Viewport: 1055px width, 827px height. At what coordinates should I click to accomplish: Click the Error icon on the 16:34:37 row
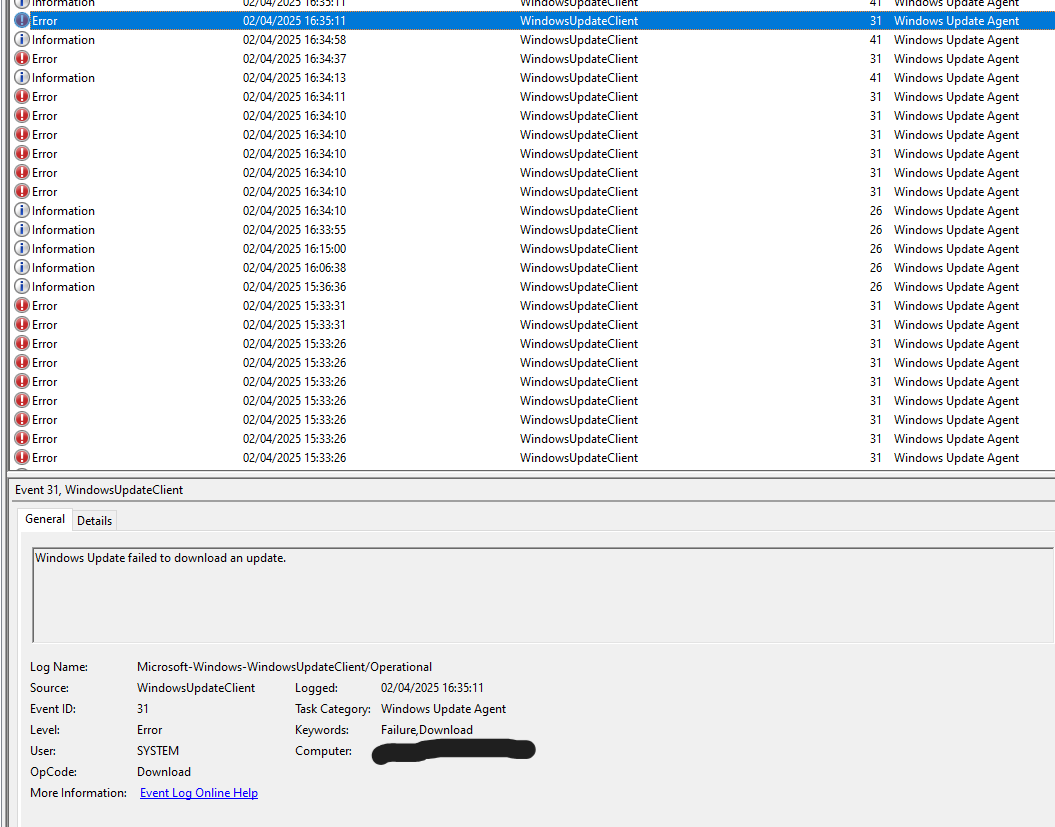tap(22, 59)
